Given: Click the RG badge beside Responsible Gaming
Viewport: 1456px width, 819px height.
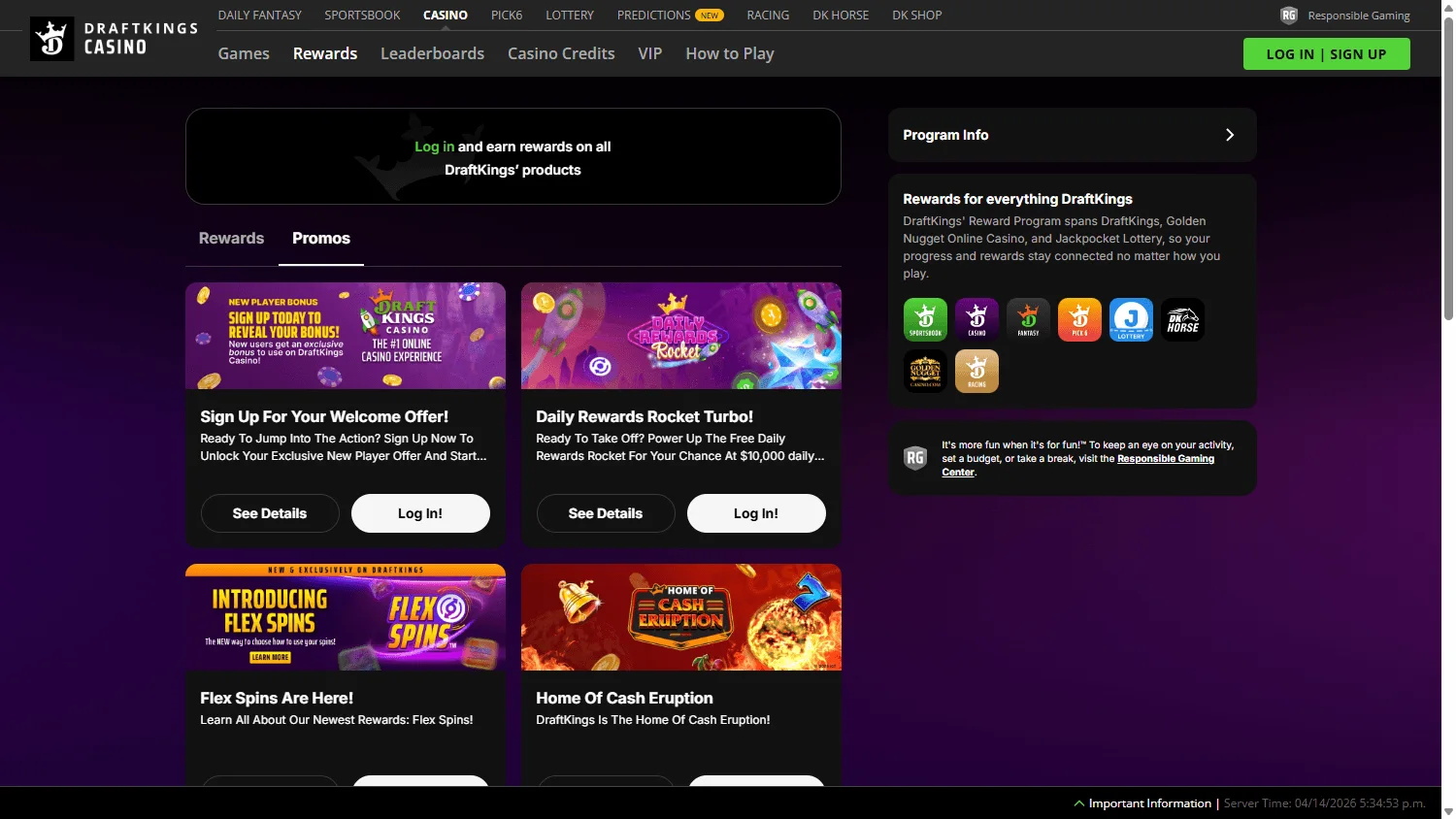Looking at the screenshot, I should pyautogui.click(x=1289, y=16).
